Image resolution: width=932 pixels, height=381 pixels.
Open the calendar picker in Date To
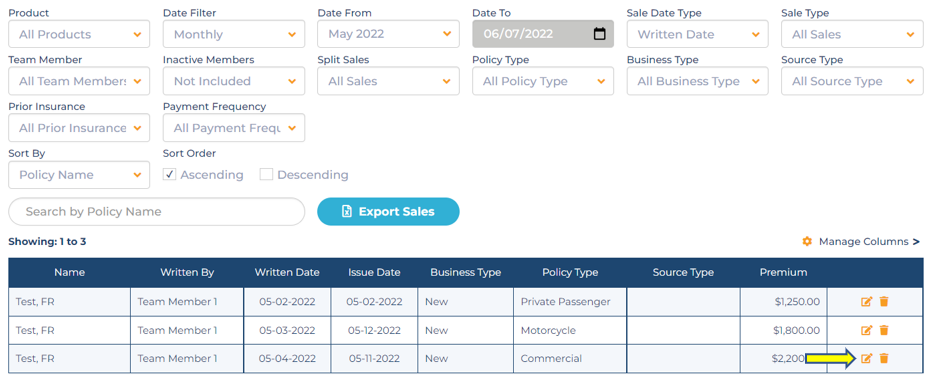600,34
